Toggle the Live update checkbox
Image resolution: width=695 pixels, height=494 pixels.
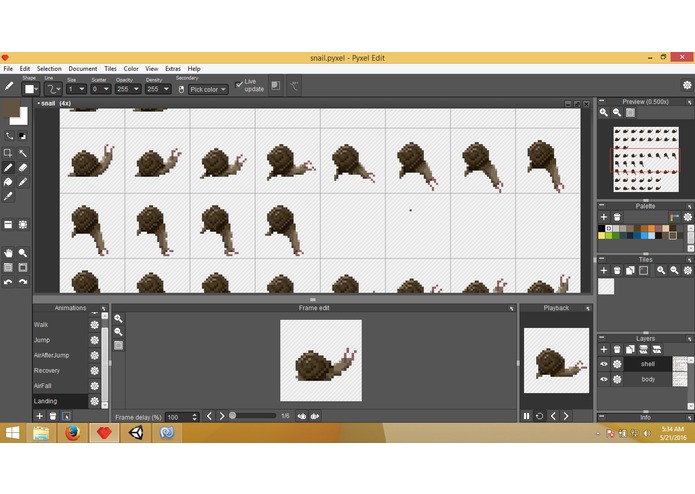pyautogui.click(x=239, y=84)
